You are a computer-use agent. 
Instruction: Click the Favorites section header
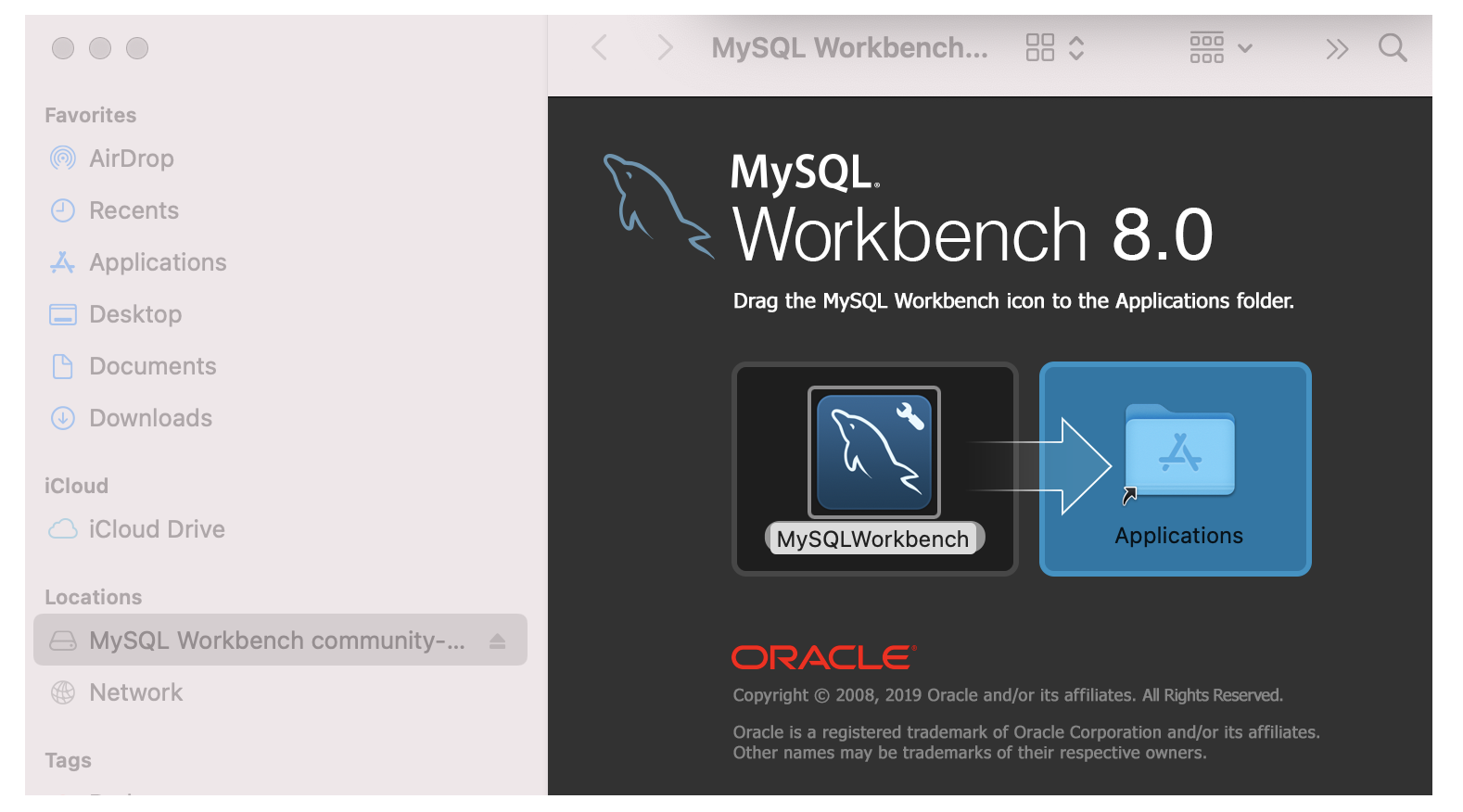(91, 115)
